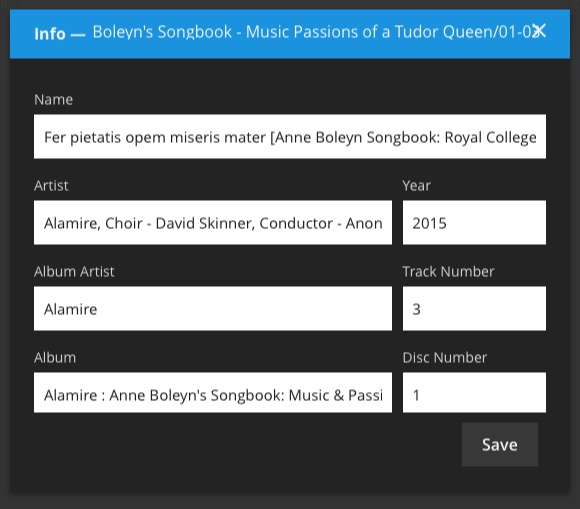Click the Boleyn's Songbook file path title
The height and width of the screenshot is (509, 580).
pos(313,32)
